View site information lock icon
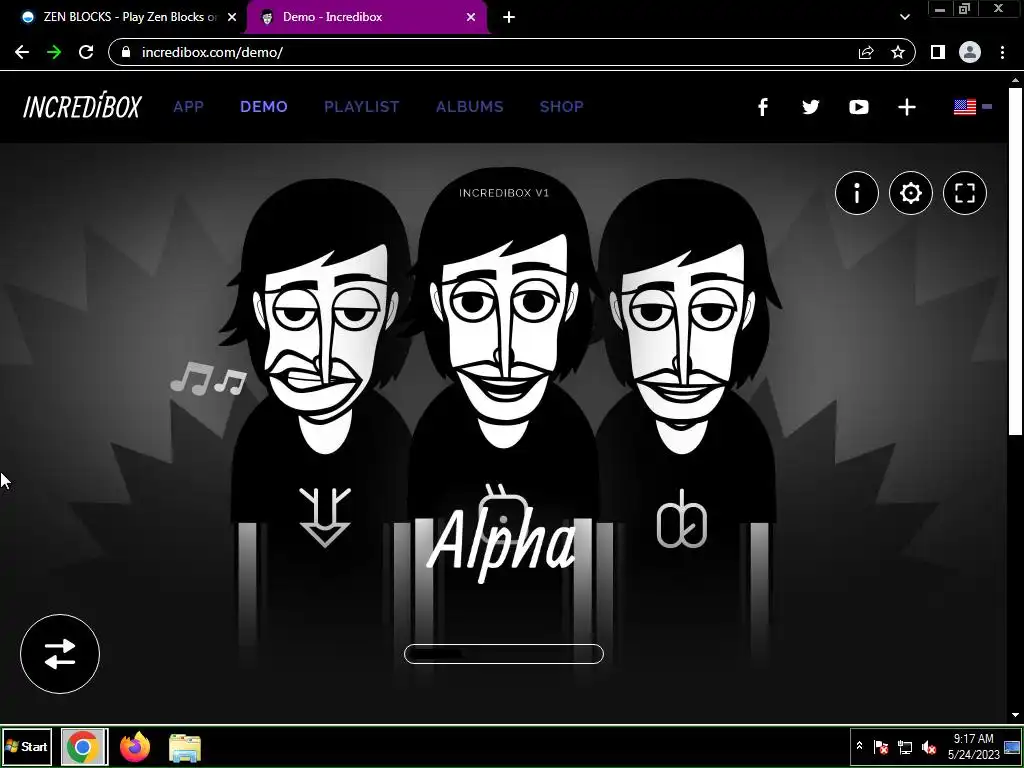The image size is (1024, 768). [x=127, y=52]
